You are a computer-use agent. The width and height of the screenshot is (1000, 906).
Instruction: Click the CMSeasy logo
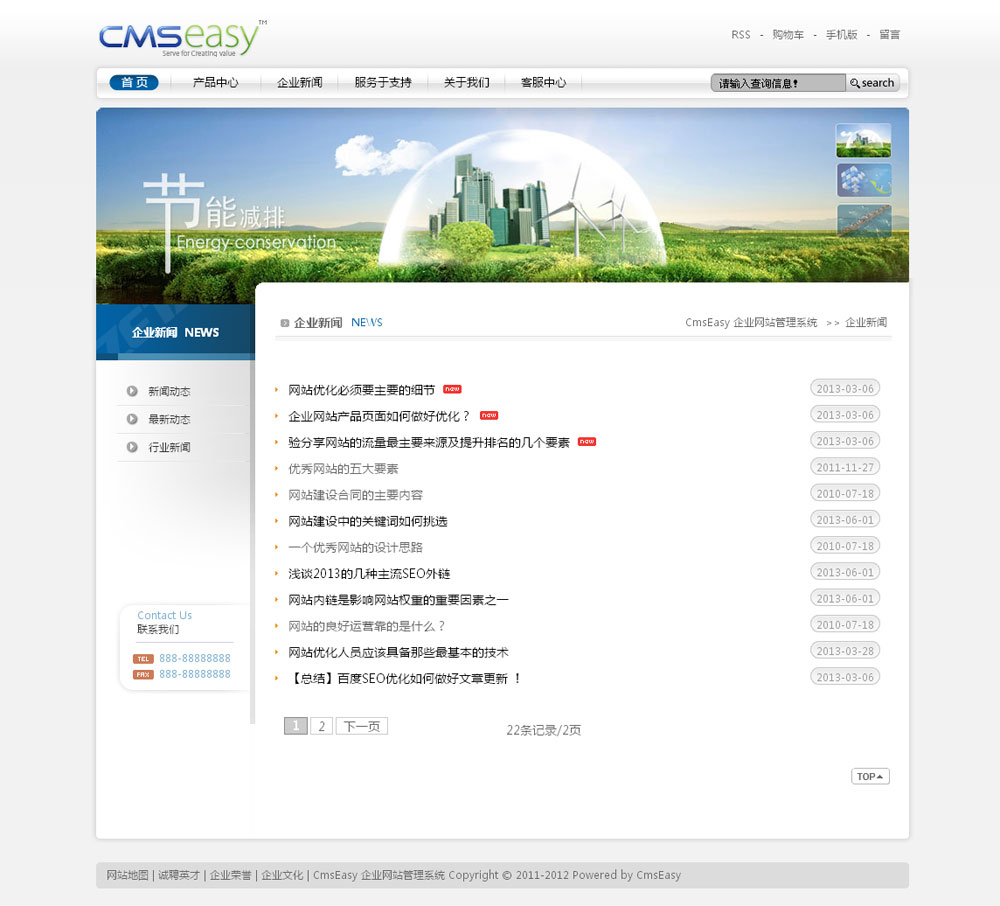tap(180, 38)
